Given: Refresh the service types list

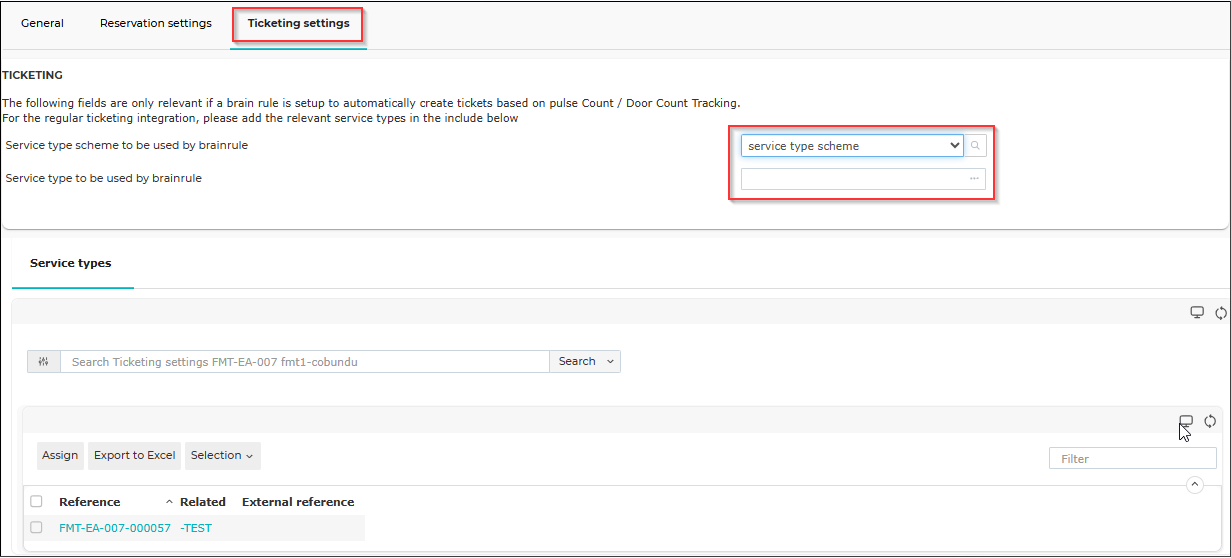Looking at the screenshot, I should [x=1210, y=421].
